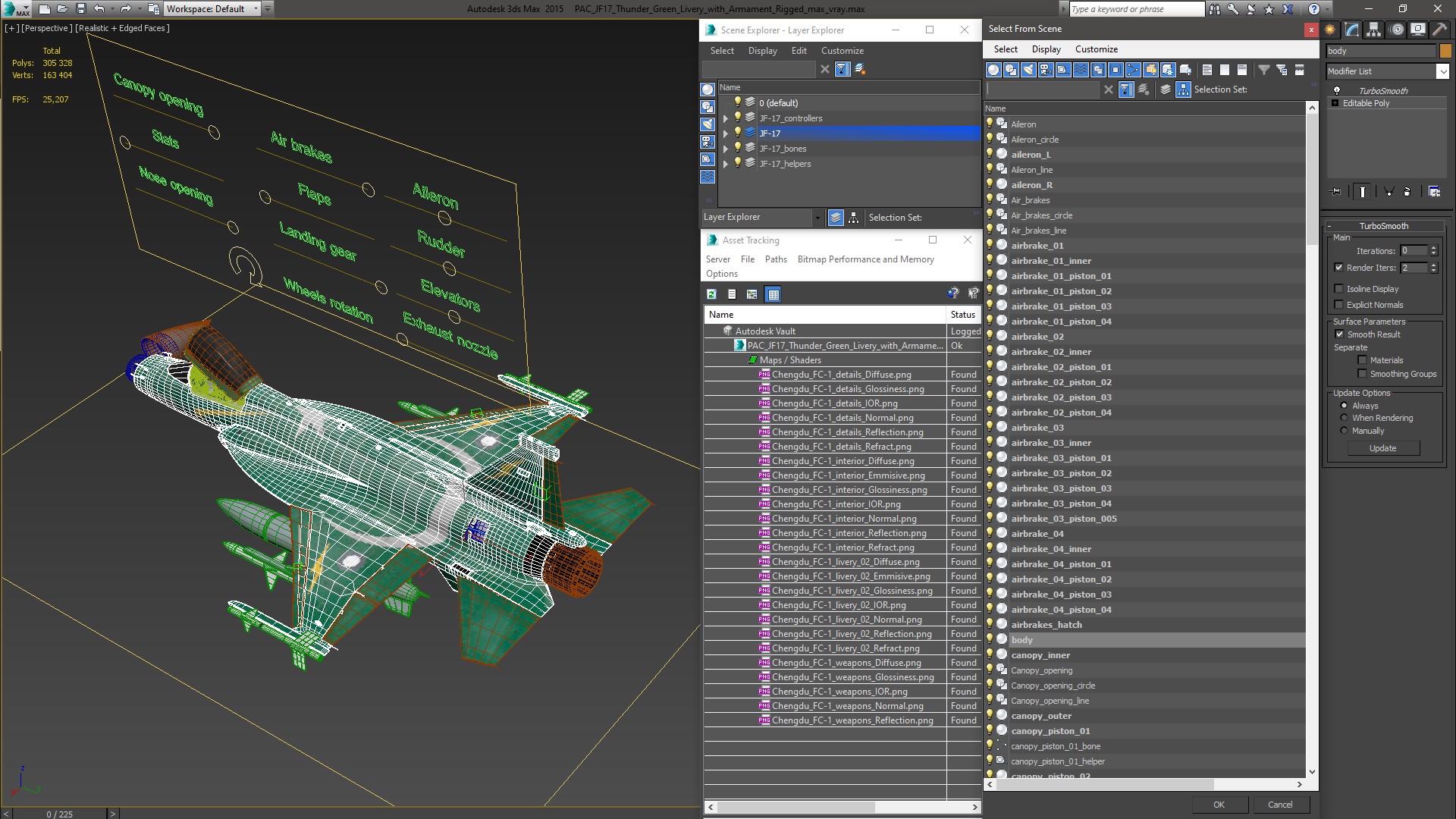Click create new layer icon in Scene Explorer
Screen dimensions: 1456x819
pyautogui.click(x=860, y=69)
